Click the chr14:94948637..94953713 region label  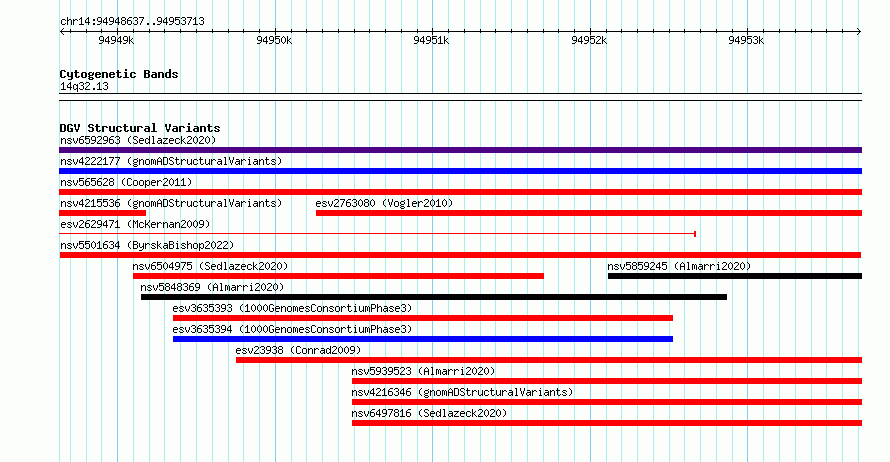(132, 22)
